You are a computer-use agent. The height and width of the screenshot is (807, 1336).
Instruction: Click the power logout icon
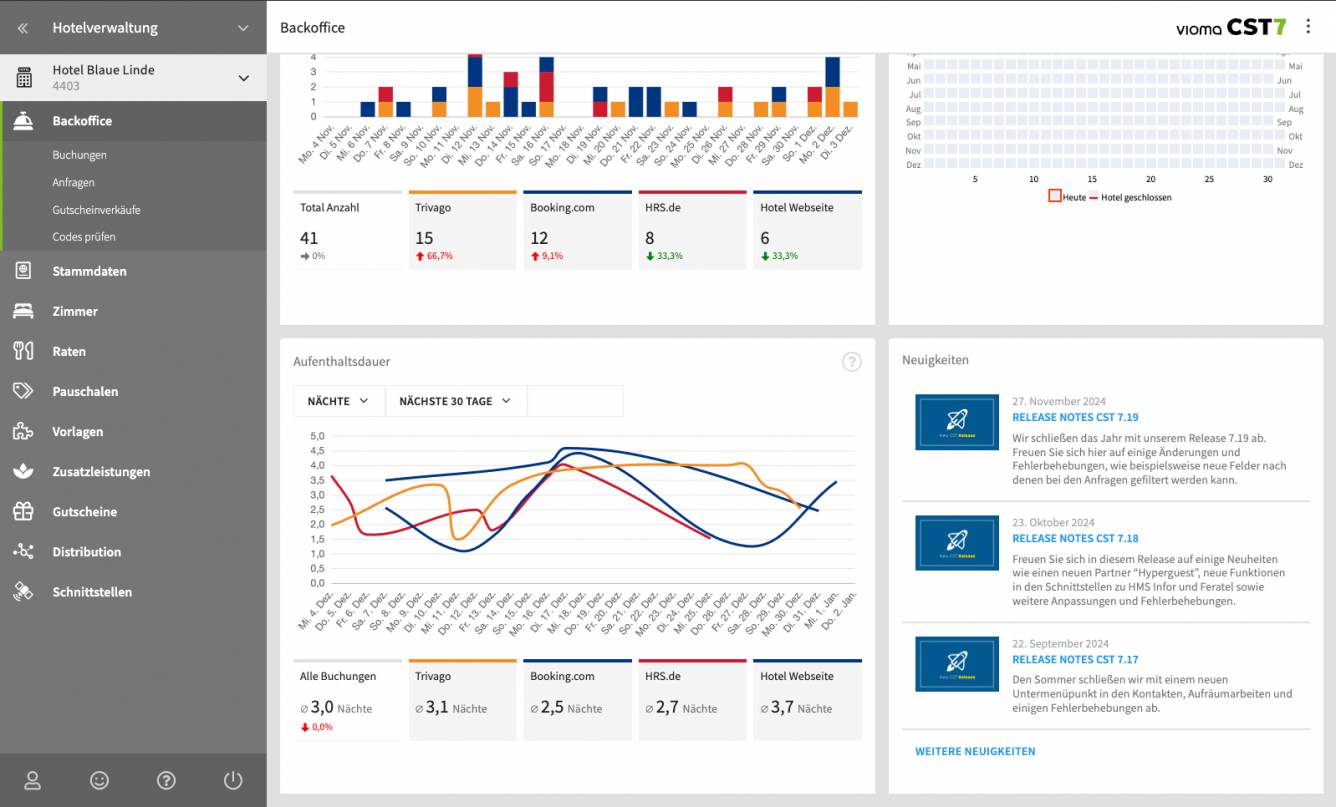[x=233, y=781]
